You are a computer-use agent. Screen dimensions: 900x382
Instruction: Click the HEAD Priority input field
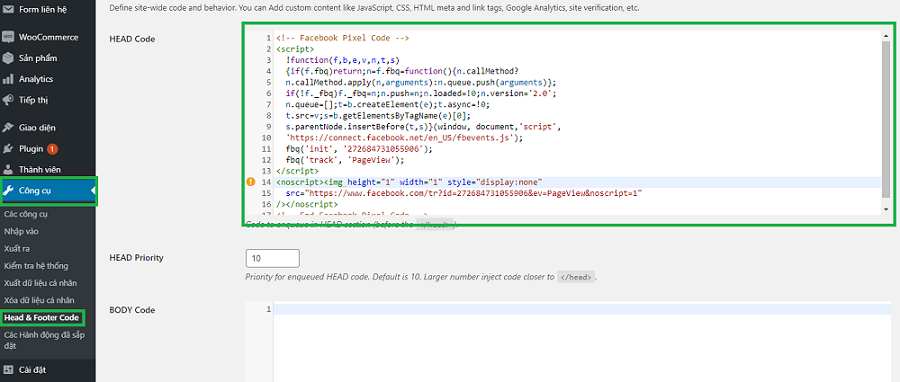pos(273,259)
